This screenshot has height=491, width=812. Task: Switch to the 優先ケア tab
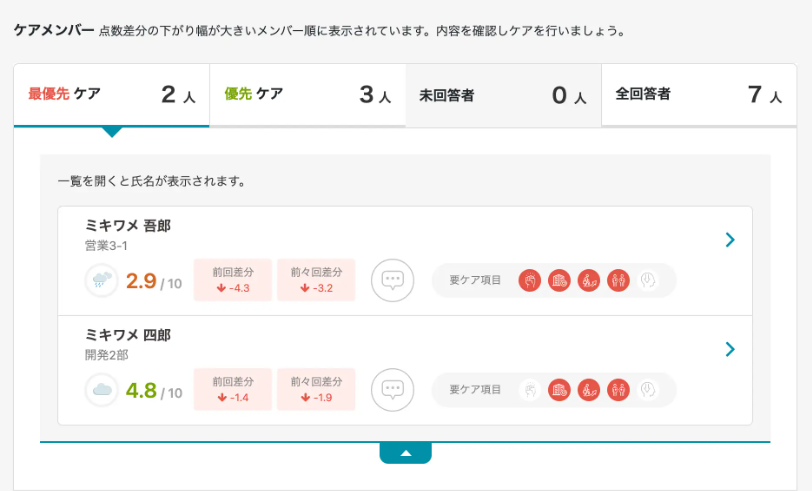coord(307,95)
